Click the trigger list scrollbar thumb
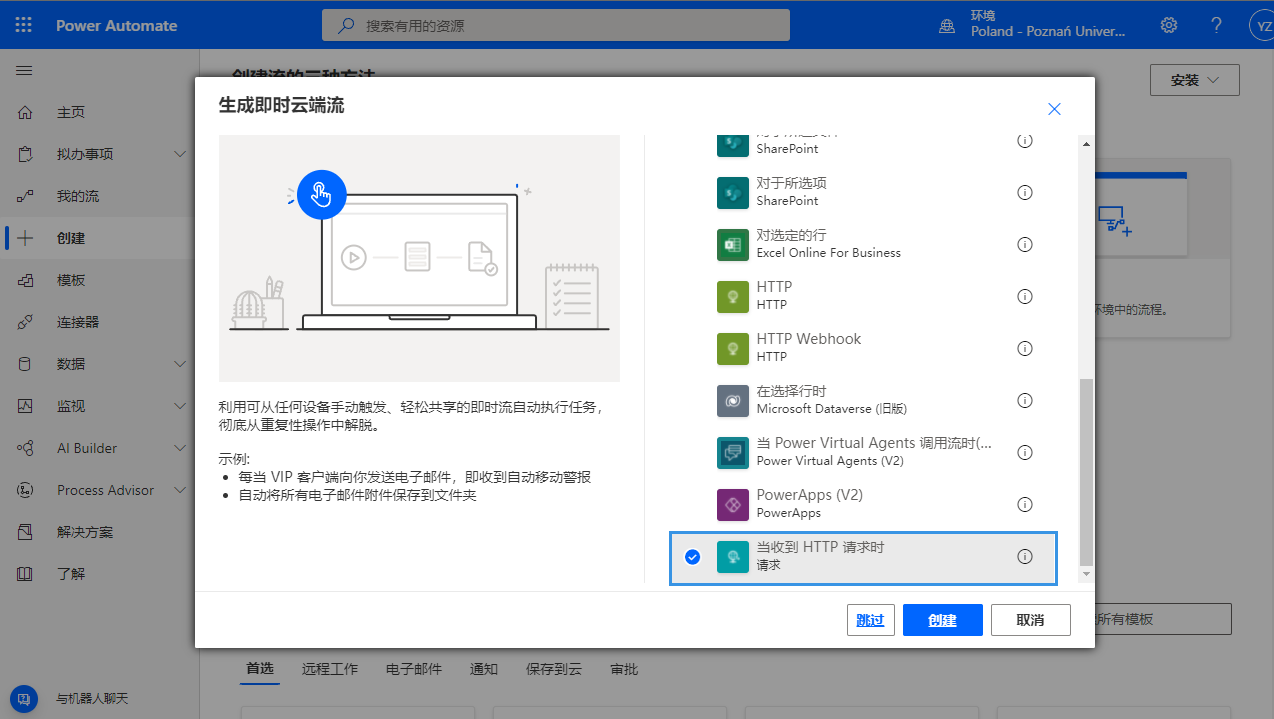 [1087, 472]
